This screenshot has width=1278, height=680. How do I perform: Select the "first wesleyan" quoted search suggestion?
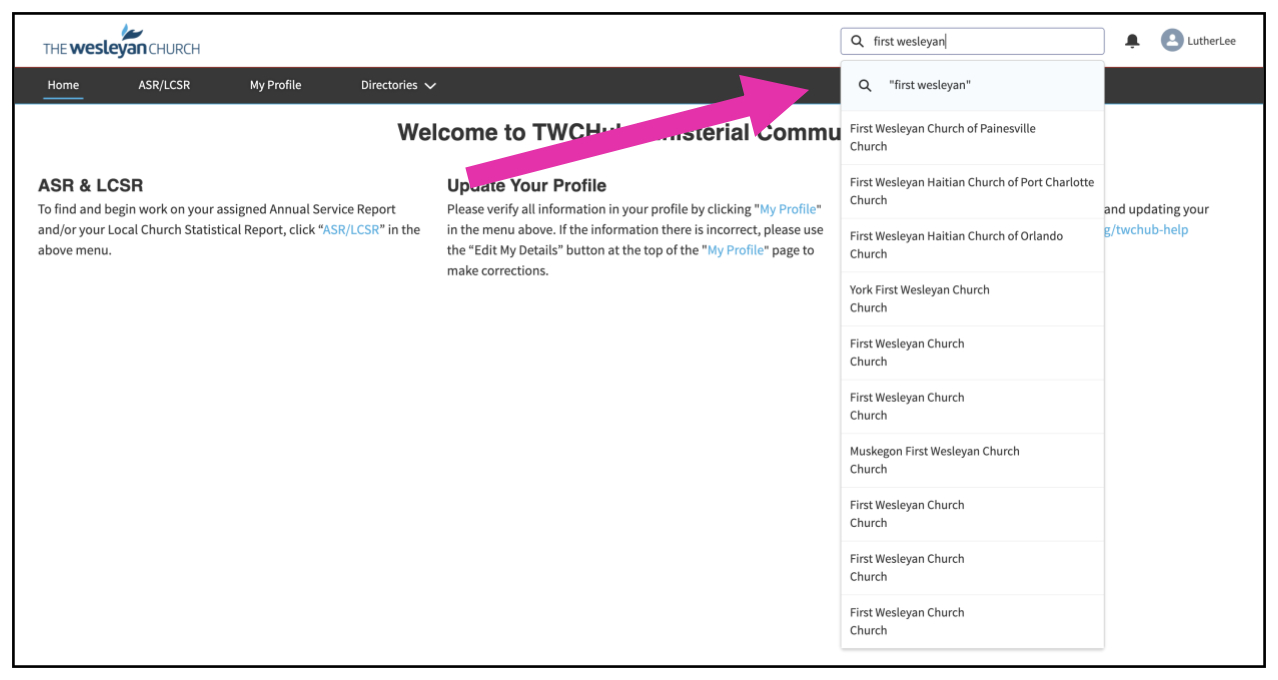point(972,86)
